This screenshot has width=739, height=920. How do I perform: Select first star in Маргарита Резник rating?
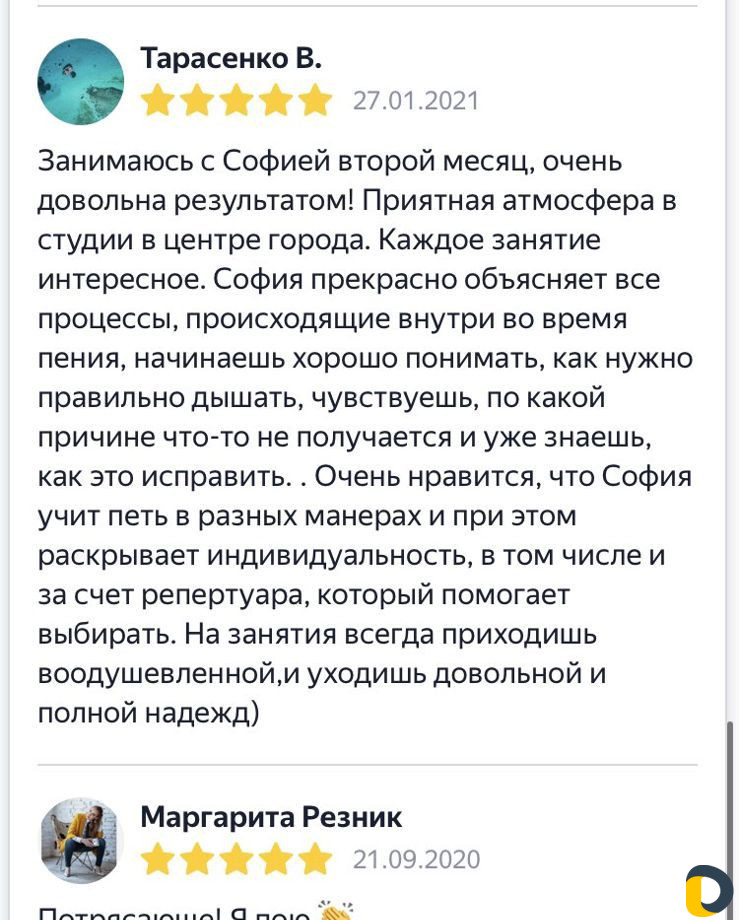click(158, 858)
